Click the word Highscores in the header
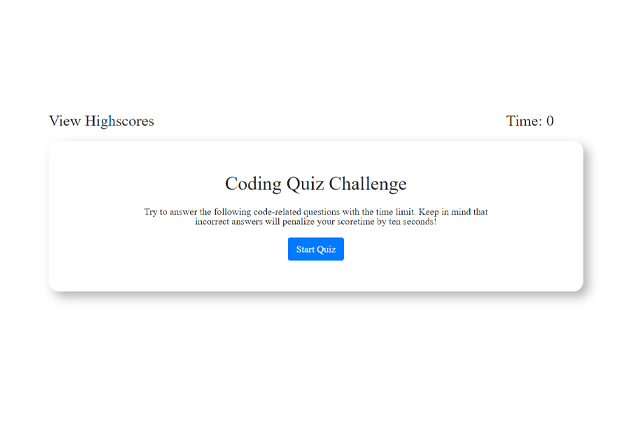Viewport: 640px width, 426px height. click(119, 121)
